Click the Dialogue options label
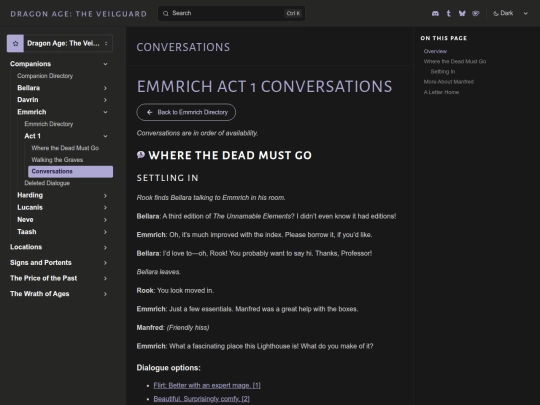 (x=168, y=368)
